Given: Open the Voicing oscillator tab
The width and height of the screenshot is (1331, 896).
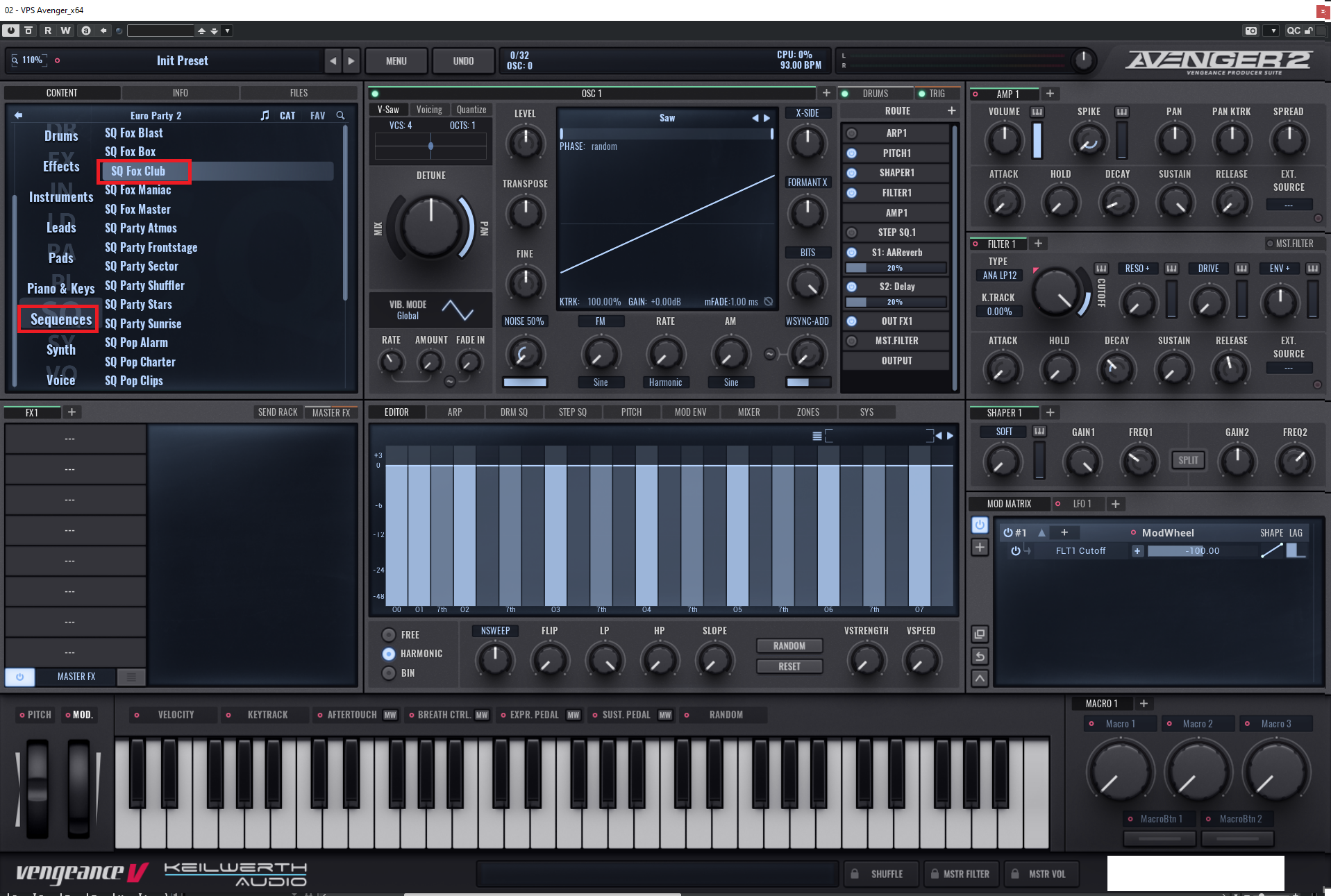Looking at the screenshot, I should click(429, 110).
